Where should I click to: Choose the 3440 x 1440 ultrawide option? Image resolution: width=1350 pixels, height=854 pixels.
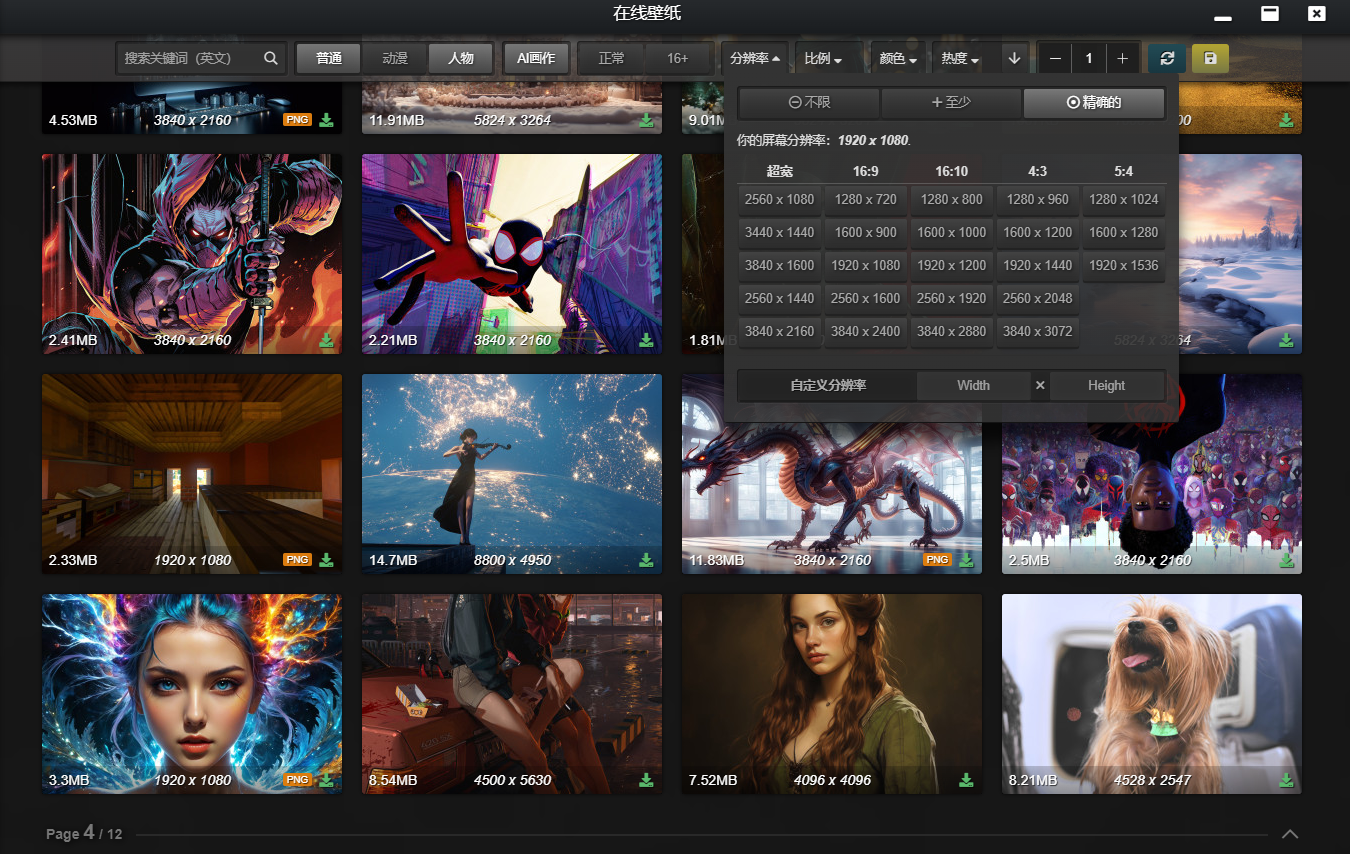pyautogui.click(x=779, y=233)
